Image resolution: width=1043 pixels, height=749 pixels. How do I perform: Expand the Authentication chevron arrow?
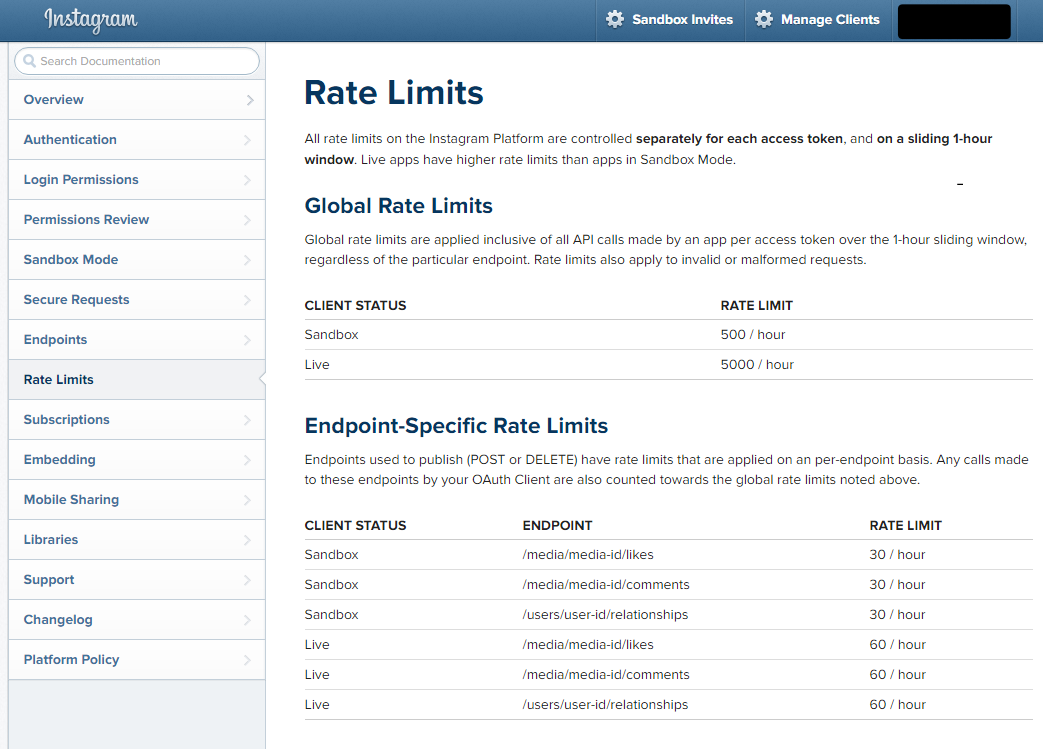tap(247, 140)
